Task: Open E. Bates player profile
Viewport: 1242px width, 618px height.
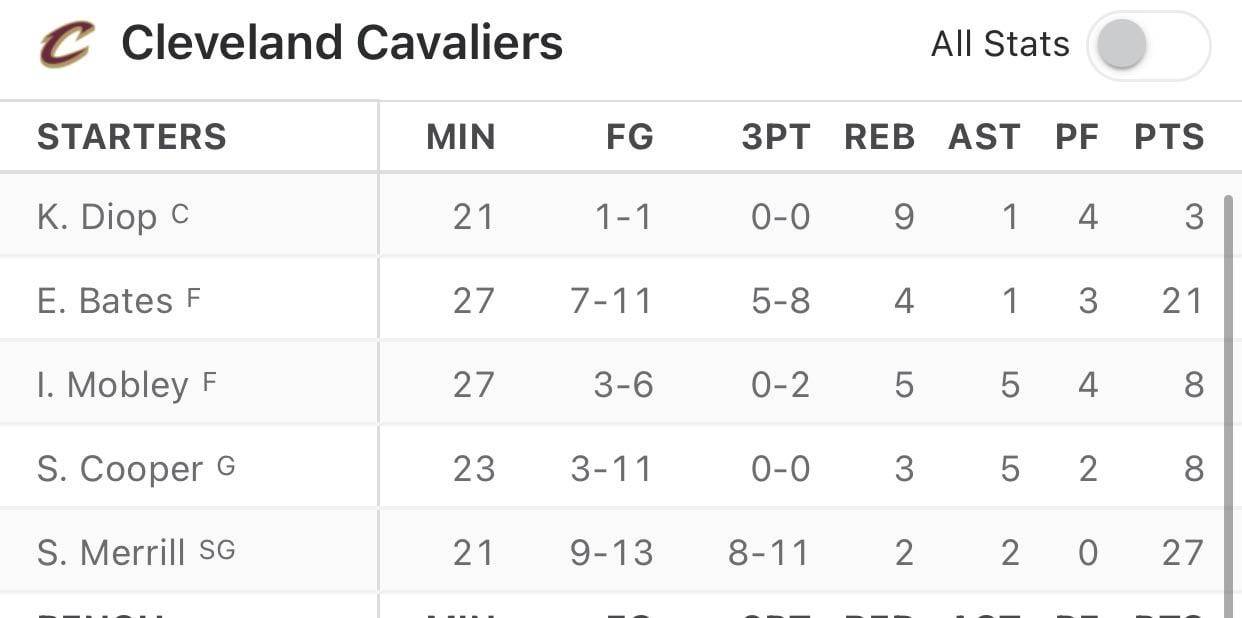Action: [105, 301]
